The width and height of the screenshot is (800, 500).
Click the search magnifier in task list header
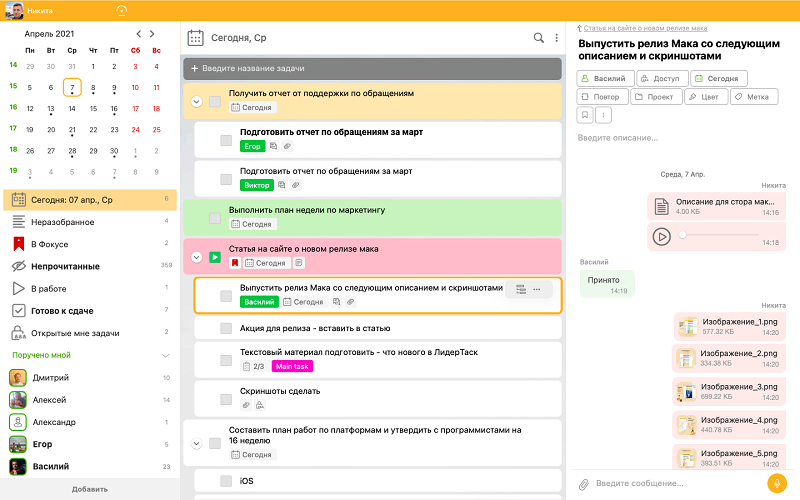pos(539,38)
